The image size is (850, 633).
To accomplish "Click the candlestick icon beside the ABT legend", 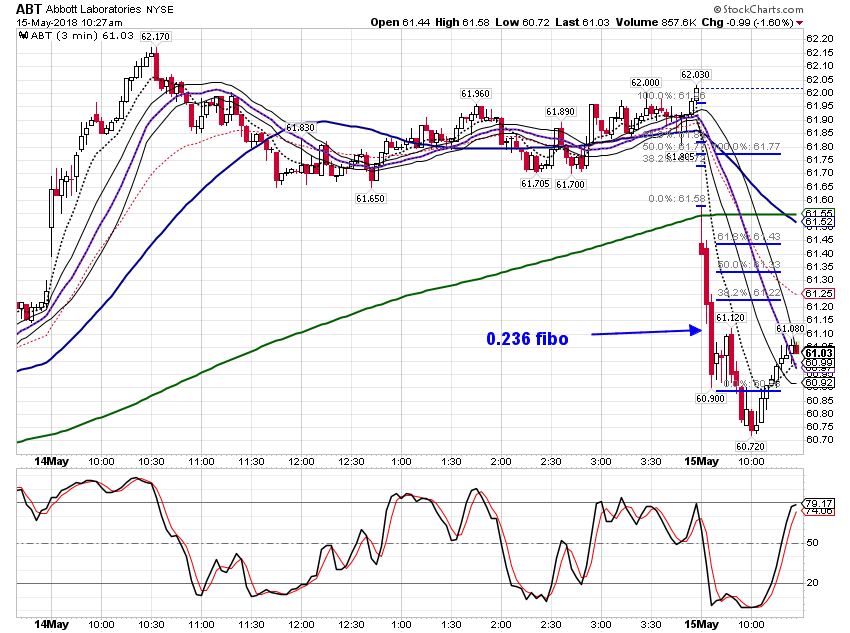I will pos(23,36).
